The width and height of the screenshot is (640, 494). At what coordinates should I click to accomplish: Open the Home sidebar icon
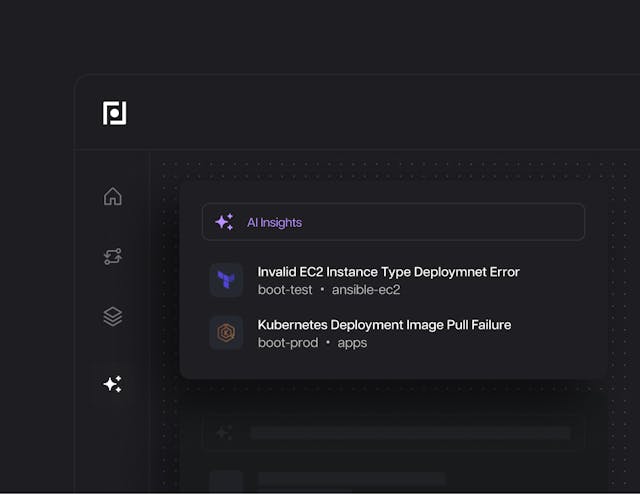[113, 196]
